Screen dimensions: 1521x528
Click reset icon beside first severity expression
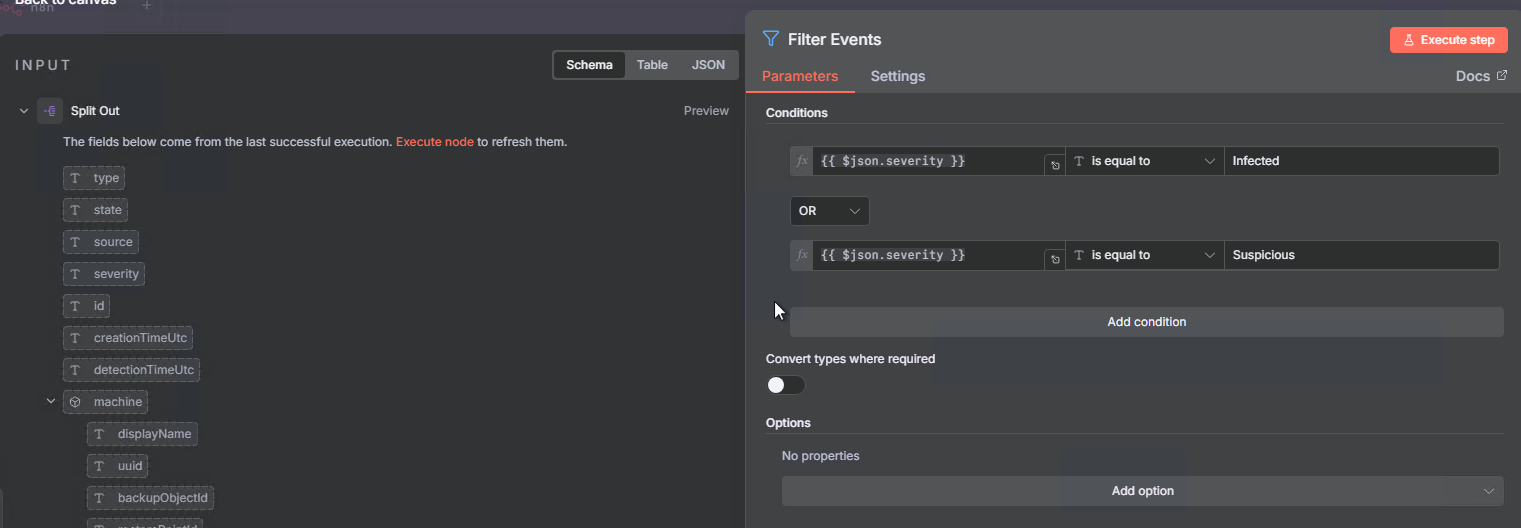tap(1054, 166)
